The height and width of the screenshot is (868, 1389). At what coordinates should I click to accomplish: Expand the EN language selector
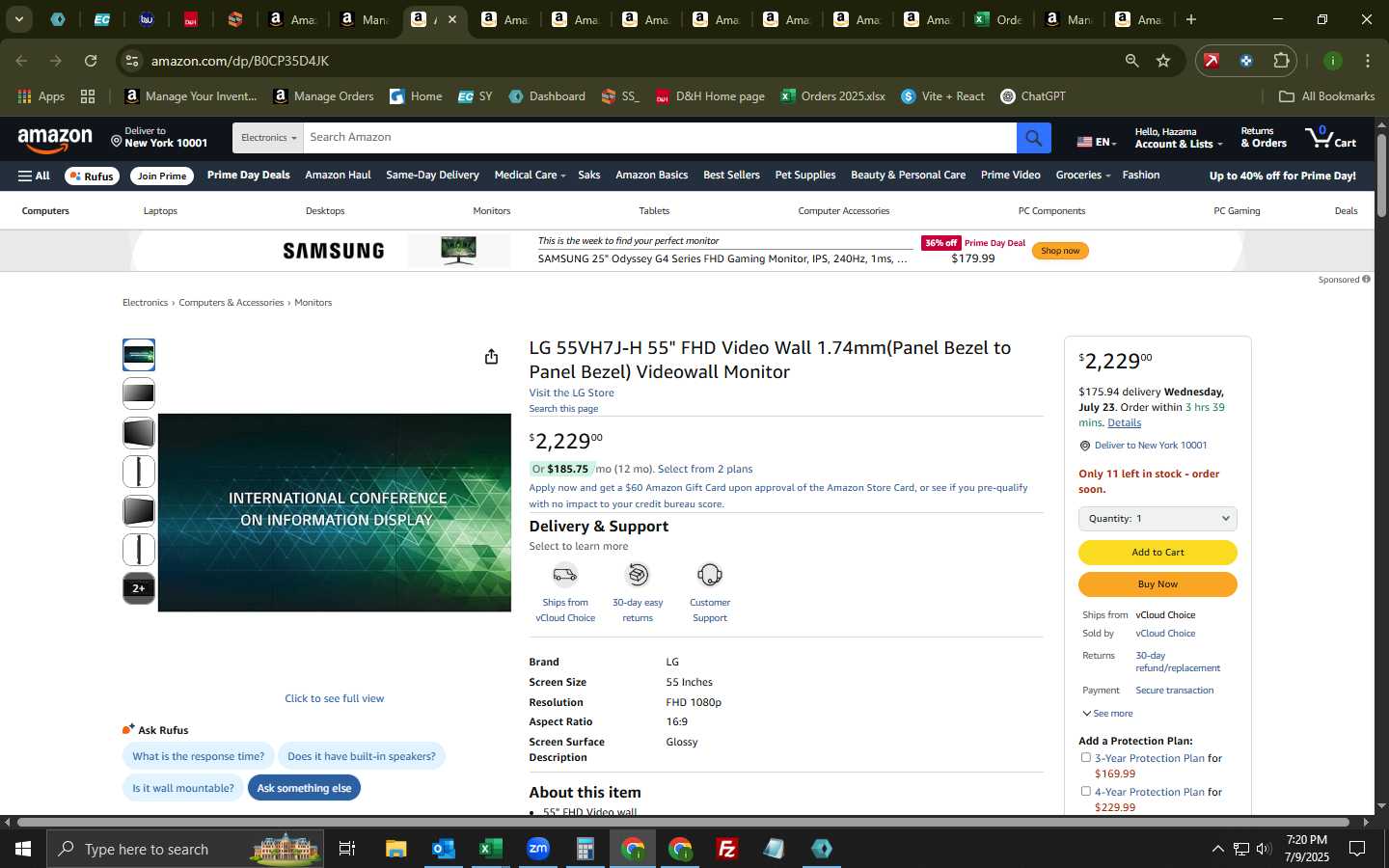pyautogui.click(x=1097, y=142)
